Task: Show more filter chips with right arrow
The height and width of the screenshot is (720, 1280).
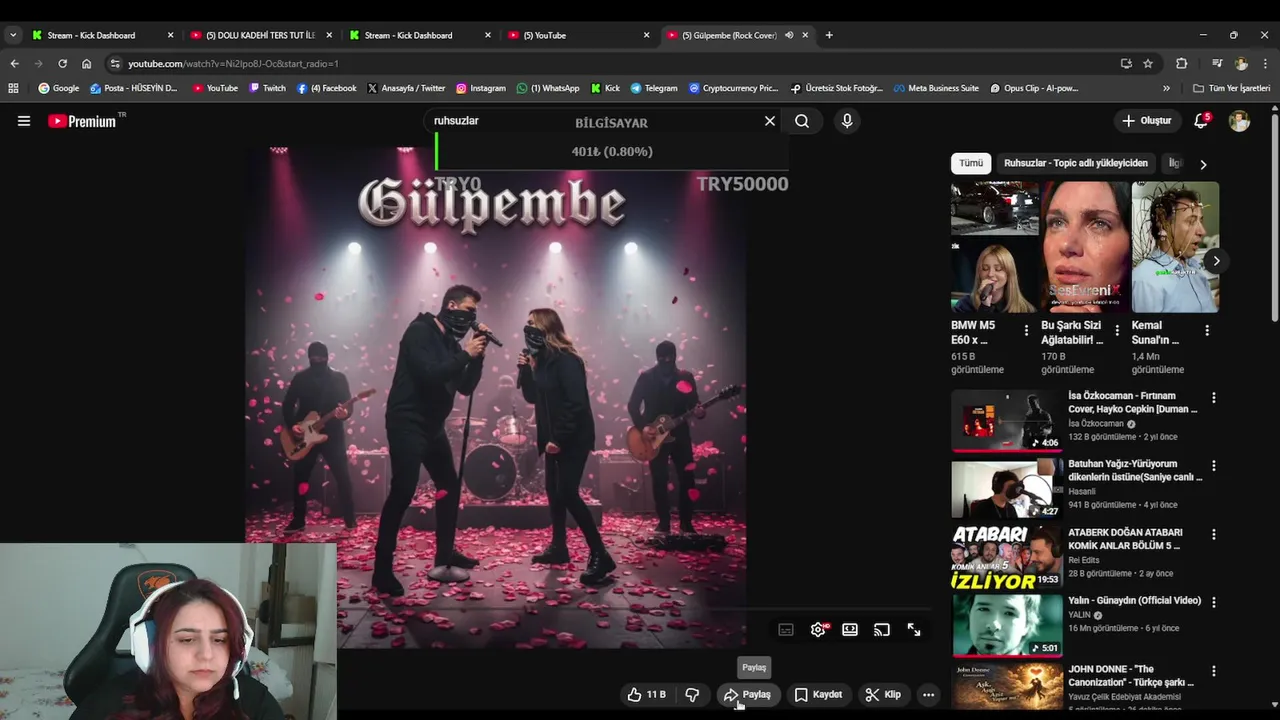Action: [x=1203, y=164]
